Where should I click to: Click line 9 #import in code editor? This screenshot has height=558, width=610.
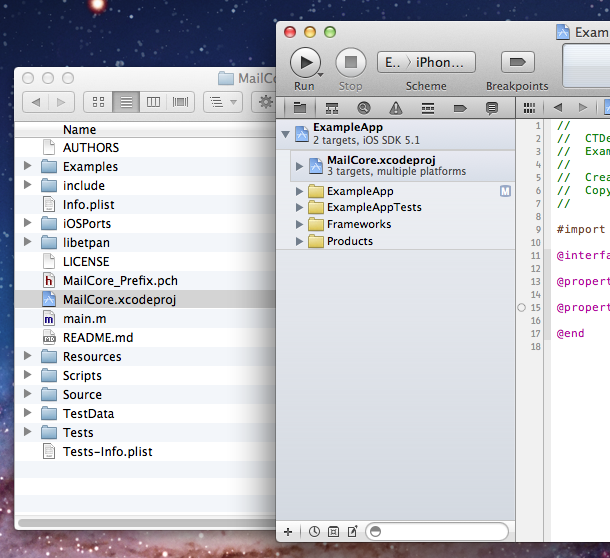(580, 229)
